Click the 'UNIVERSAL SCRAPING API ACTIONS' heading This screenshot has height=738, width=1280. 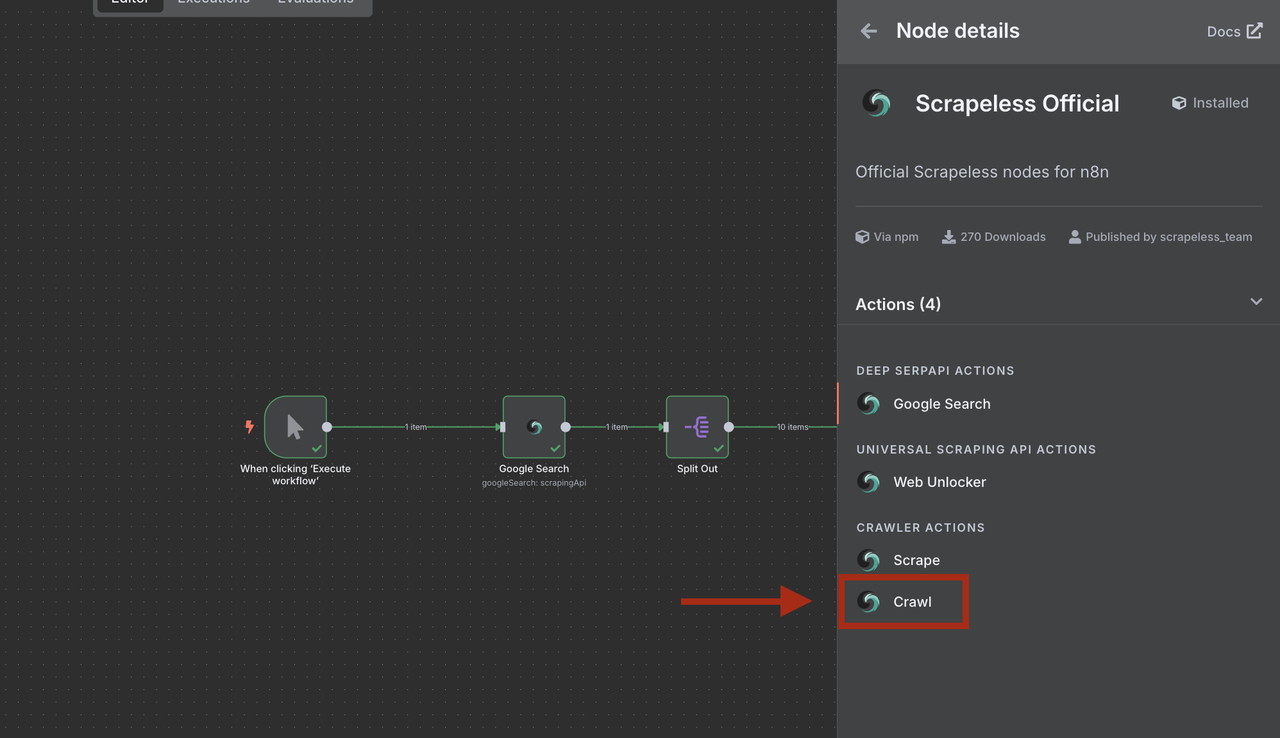(x=977, y=450)
